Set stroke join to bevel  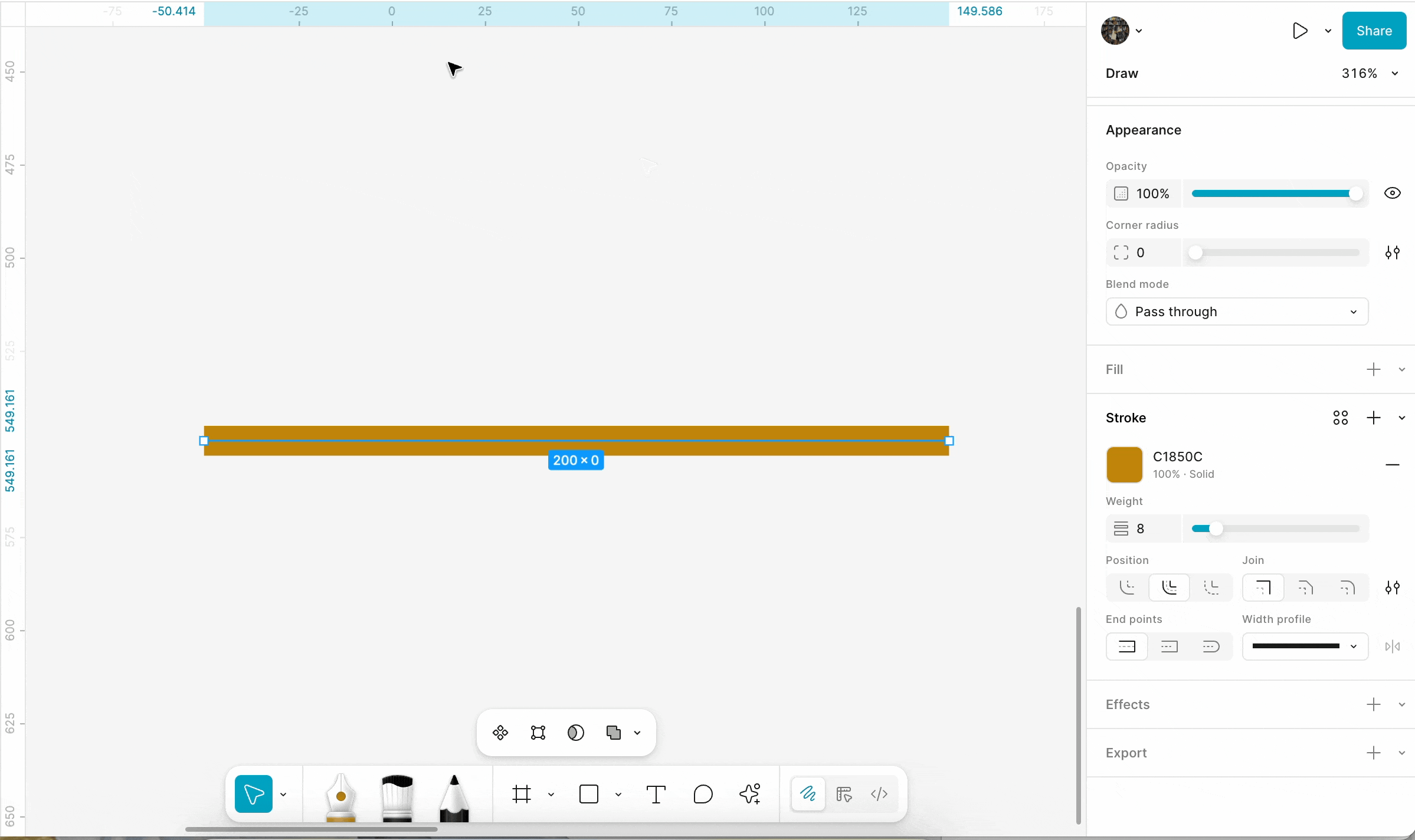coord(1305,588)
